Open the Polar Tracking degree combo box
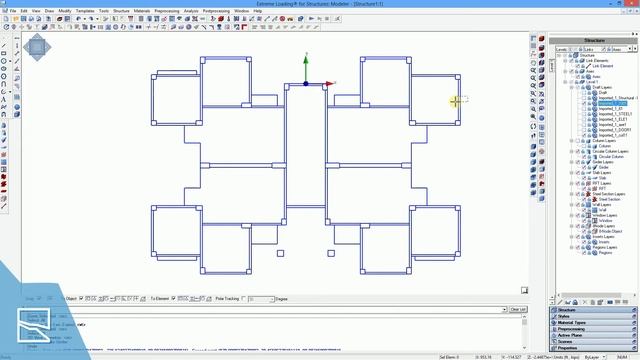 pos(261,299)
